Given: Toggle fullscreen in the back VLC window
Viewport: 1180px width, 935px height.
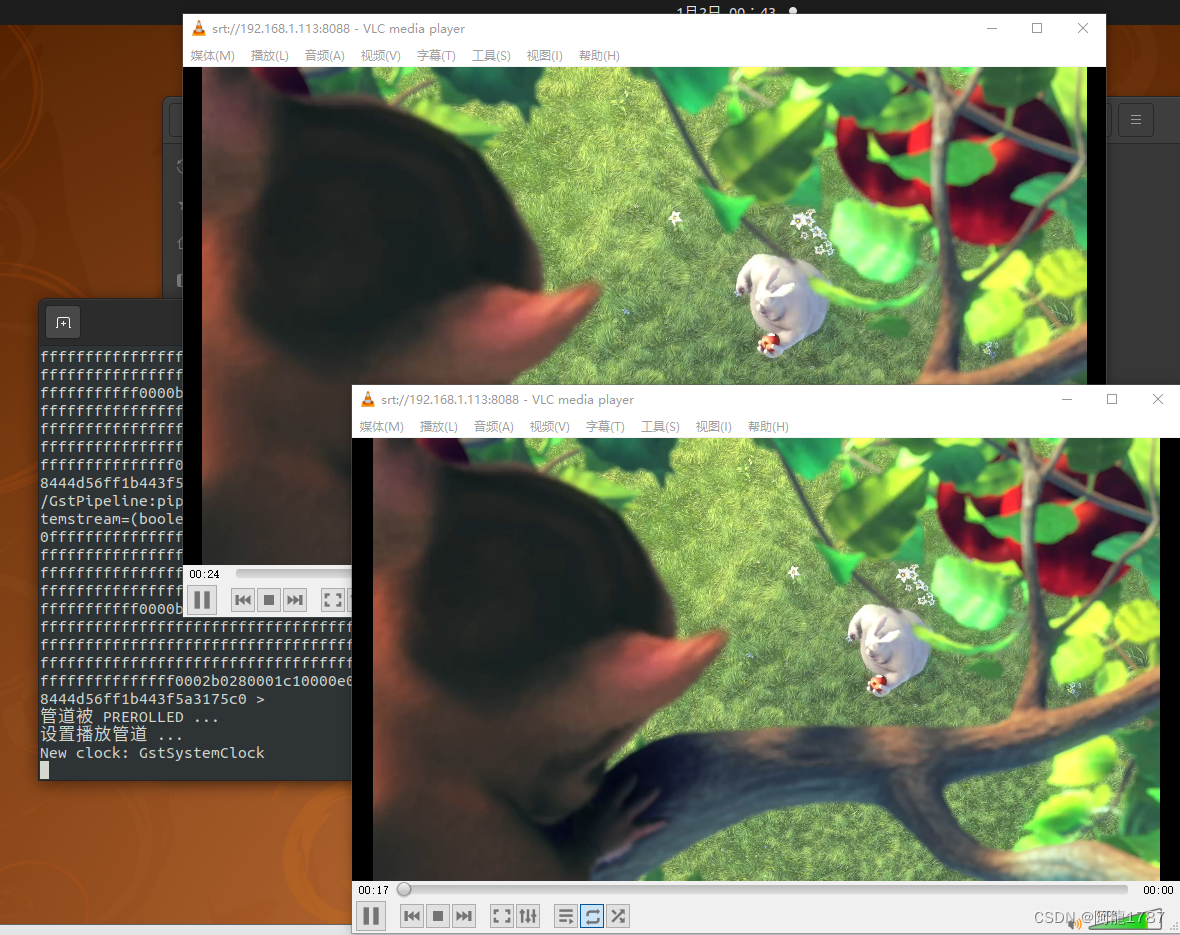Looking at the screenshot, I should tap(333, 600).
